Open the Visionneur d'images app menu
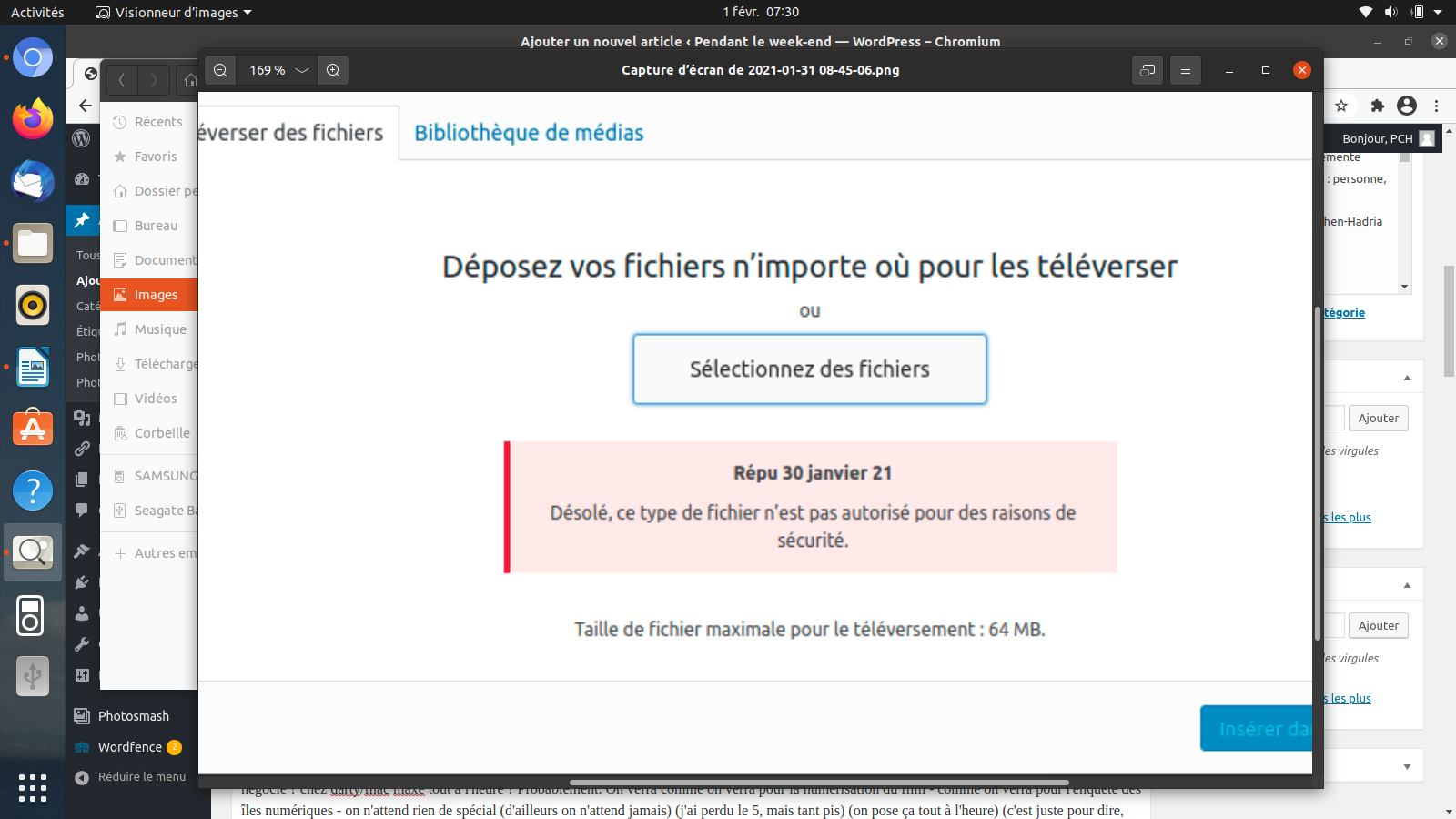The image size is (1456, 819). pyautogui.click(x=174, y=12)
